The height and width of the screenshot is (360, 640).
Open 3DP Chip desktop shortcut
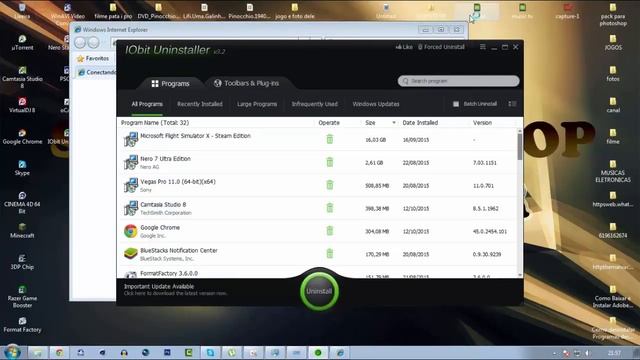coord(22,262)
